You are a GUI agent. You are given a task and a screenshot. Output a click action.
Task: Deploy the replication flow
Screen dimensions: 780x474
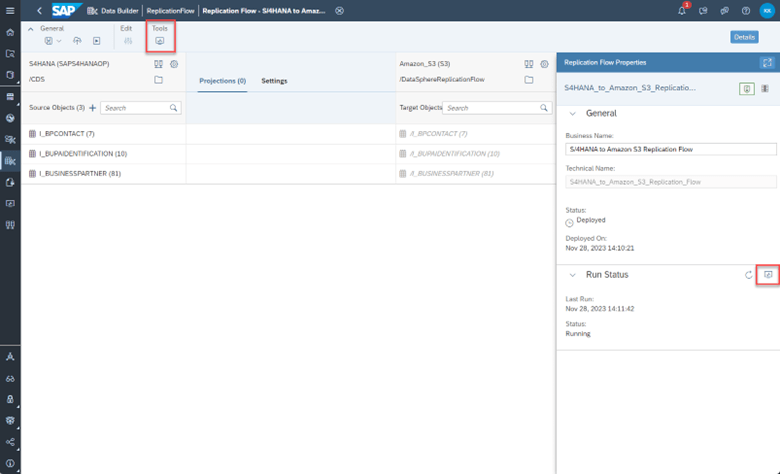click(x=77, y=41)
